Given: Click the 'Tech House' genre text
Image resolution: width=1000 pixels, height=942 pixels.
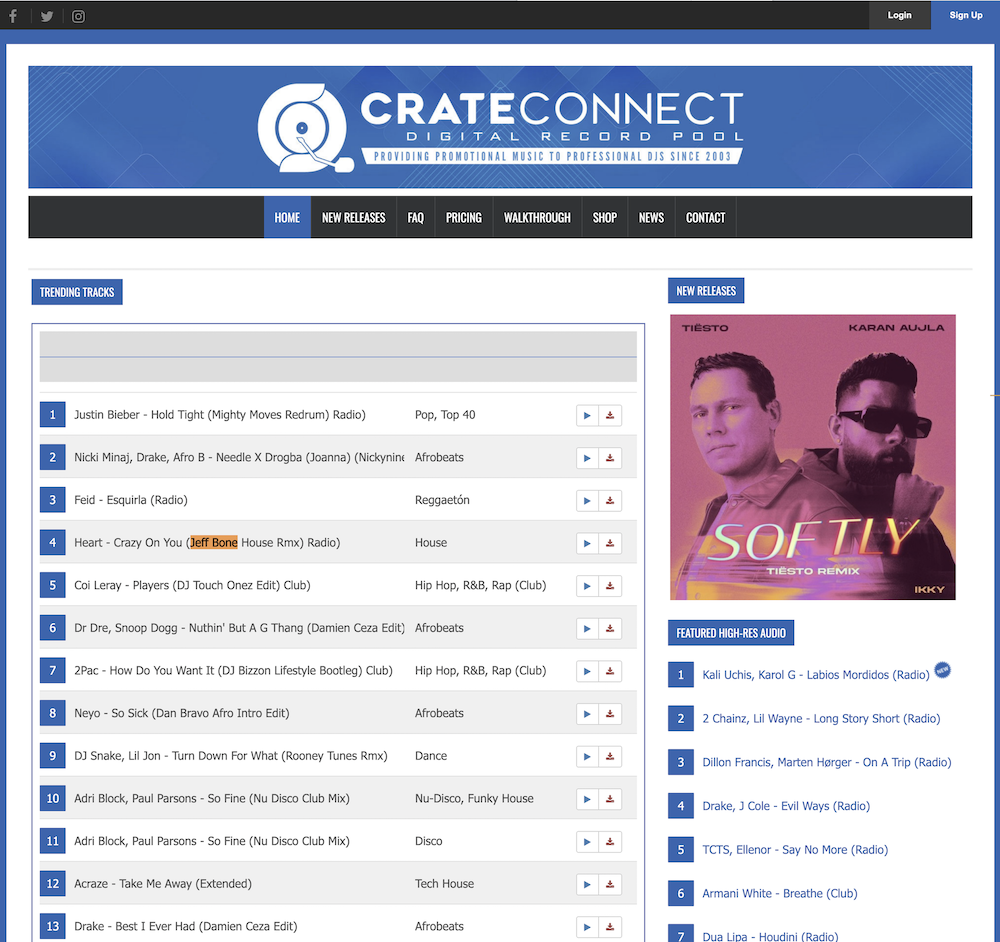Looking at the screenshot, I should [x=445, y=883].
